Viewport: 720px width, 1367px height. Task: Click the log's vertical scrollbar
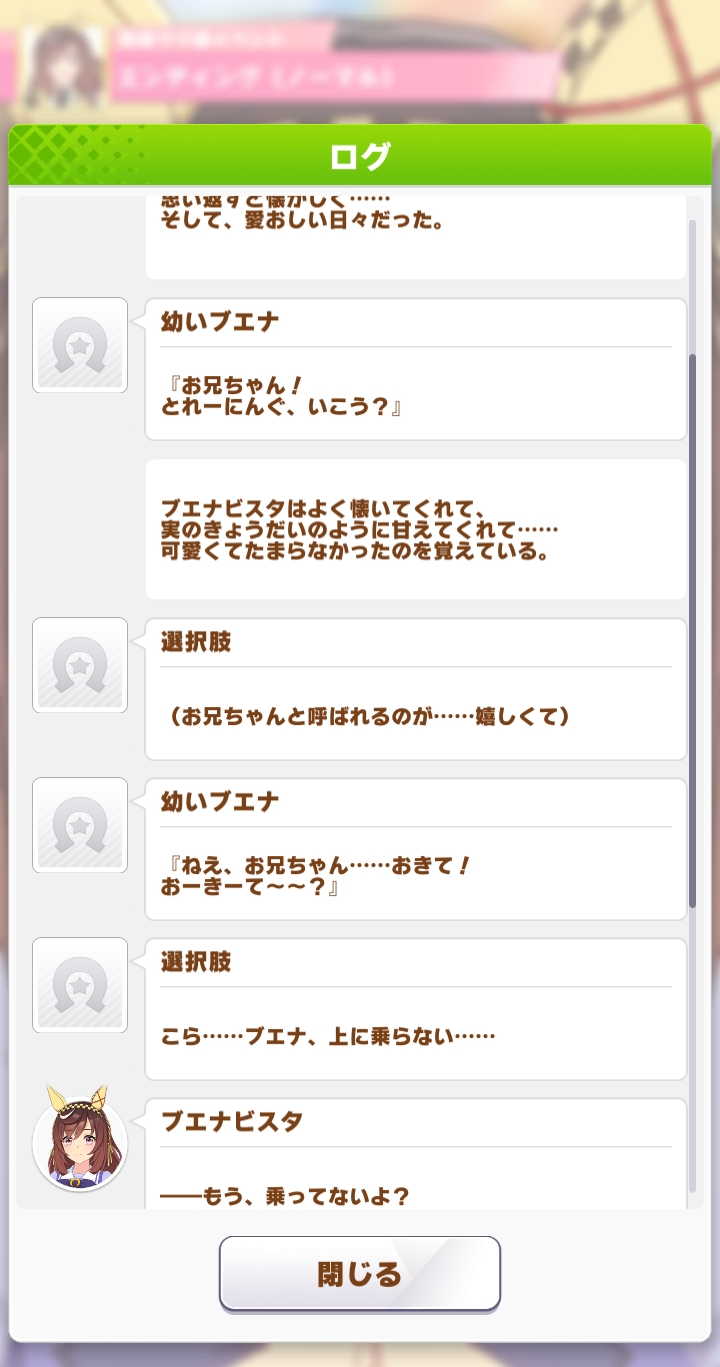coord(692,630)
